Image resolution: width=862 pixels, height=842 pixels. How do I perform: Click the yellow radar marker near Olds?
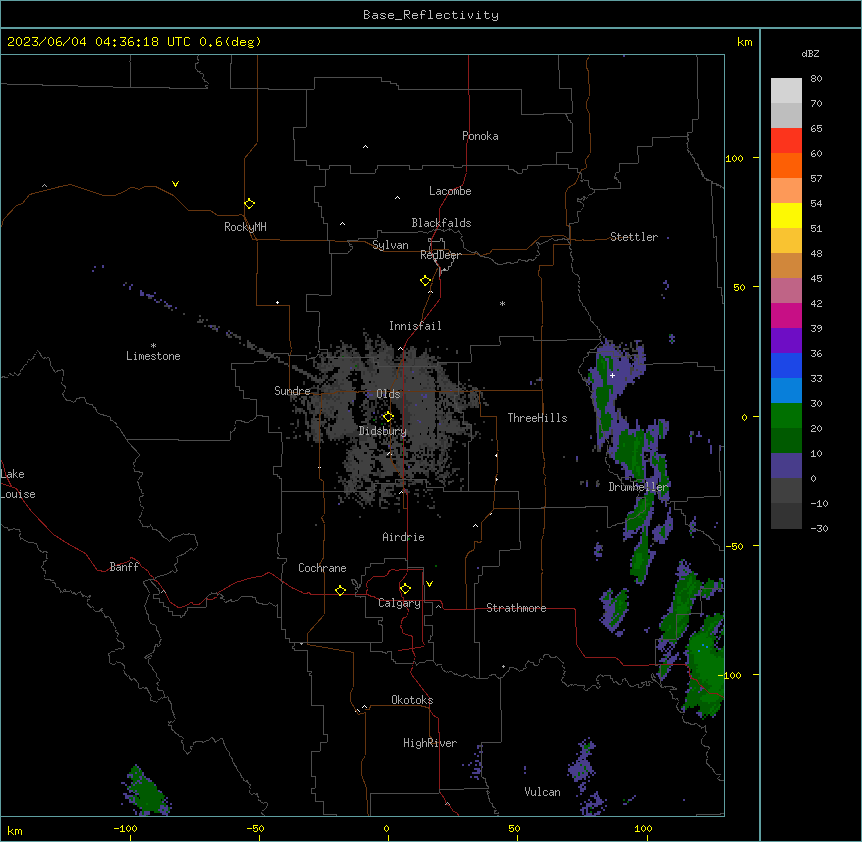tap(388, 416)
